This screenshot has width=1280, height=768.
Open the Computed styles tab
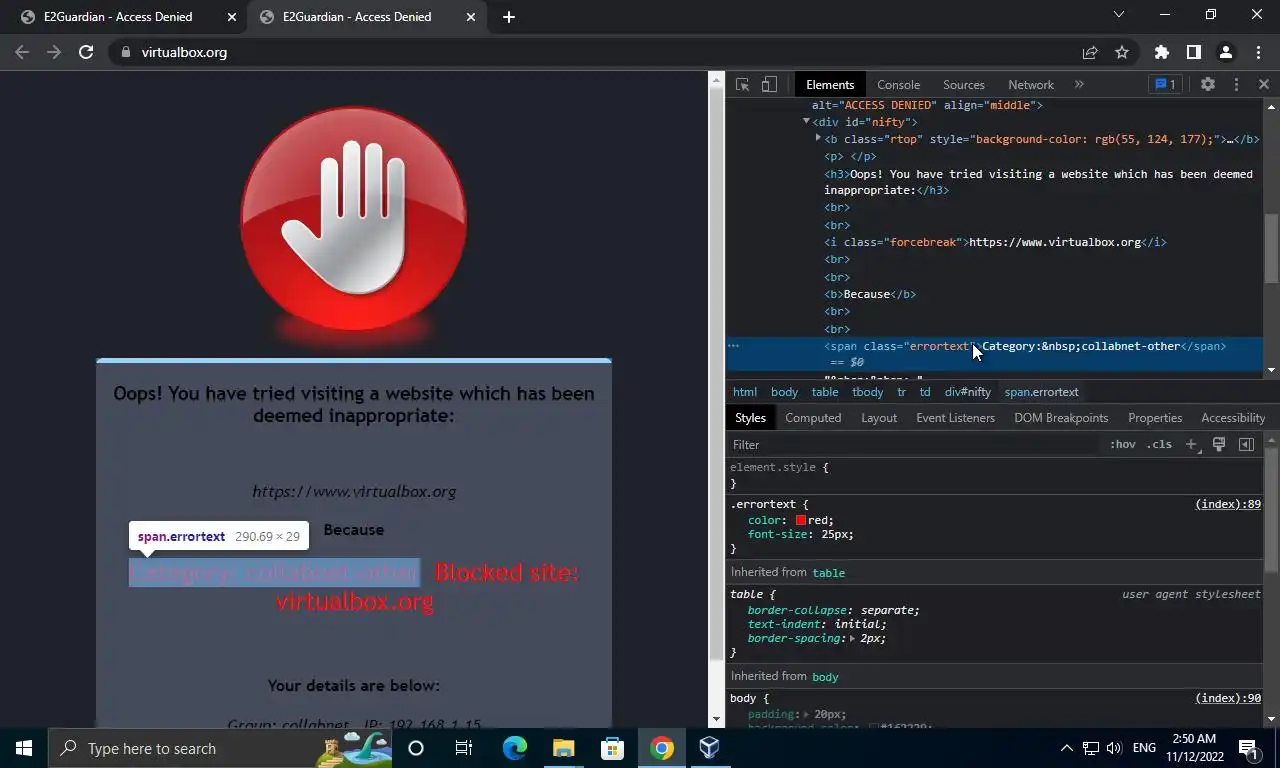[x=813, y=418]
